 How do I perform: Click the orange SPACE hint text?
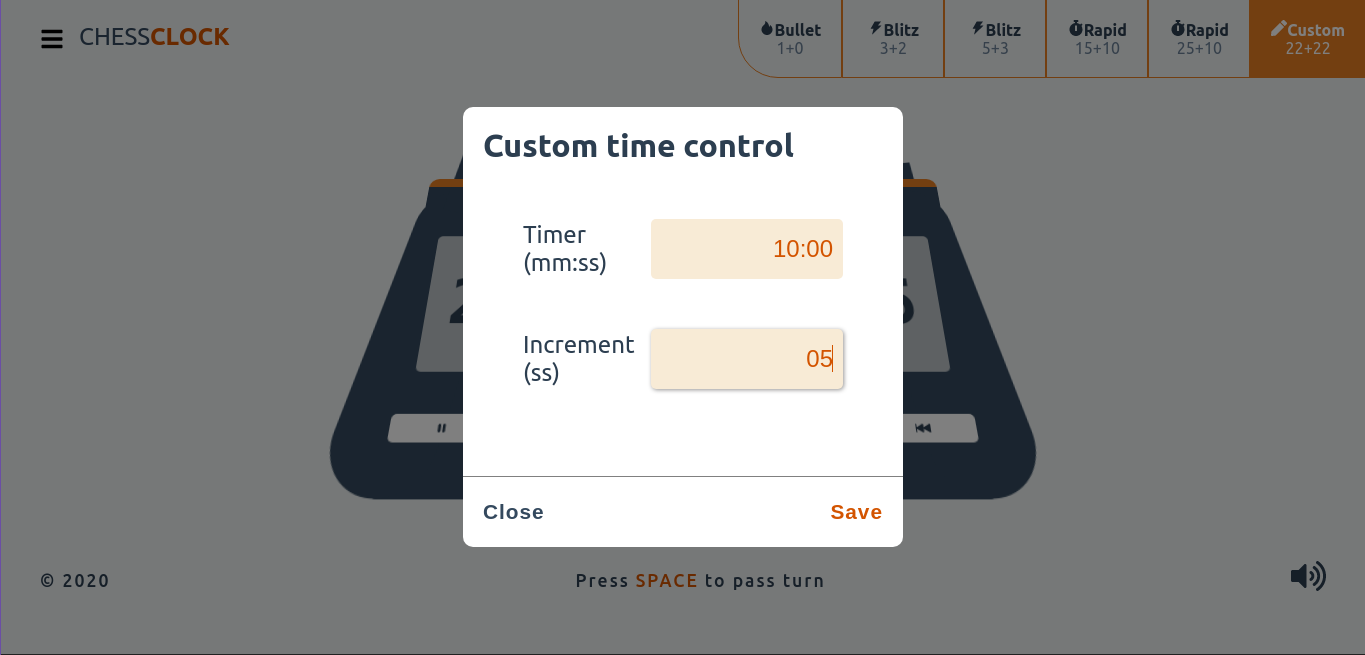tap(667, 581)
